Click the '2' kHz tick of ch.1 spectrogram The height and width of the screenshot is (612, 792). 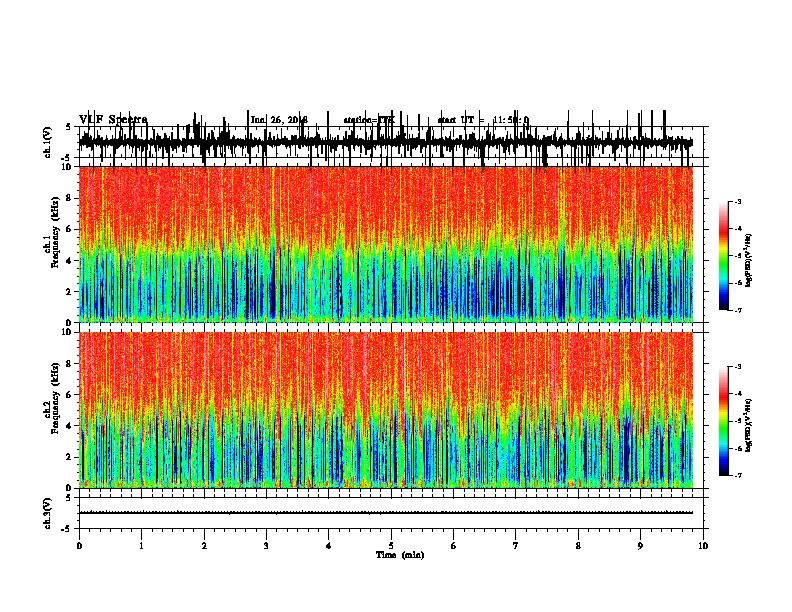70,291
